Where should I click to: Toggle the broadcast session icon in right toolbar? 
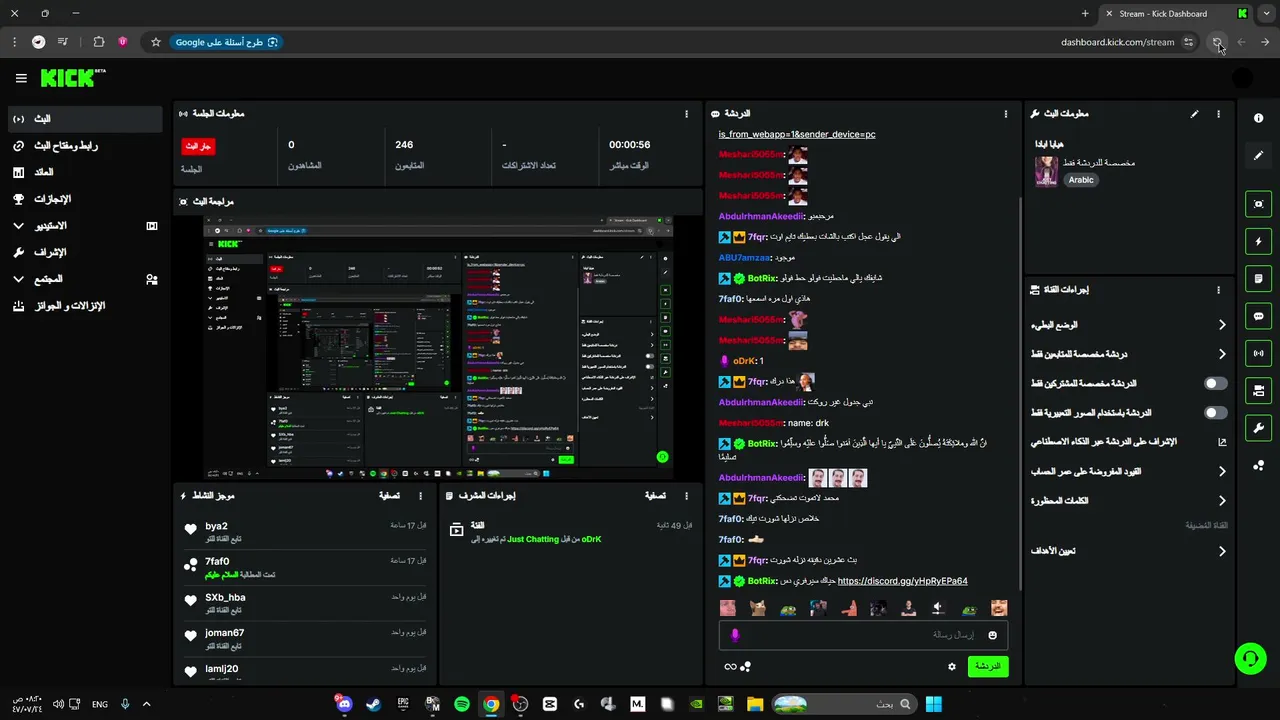click(x=1258, y=353)
